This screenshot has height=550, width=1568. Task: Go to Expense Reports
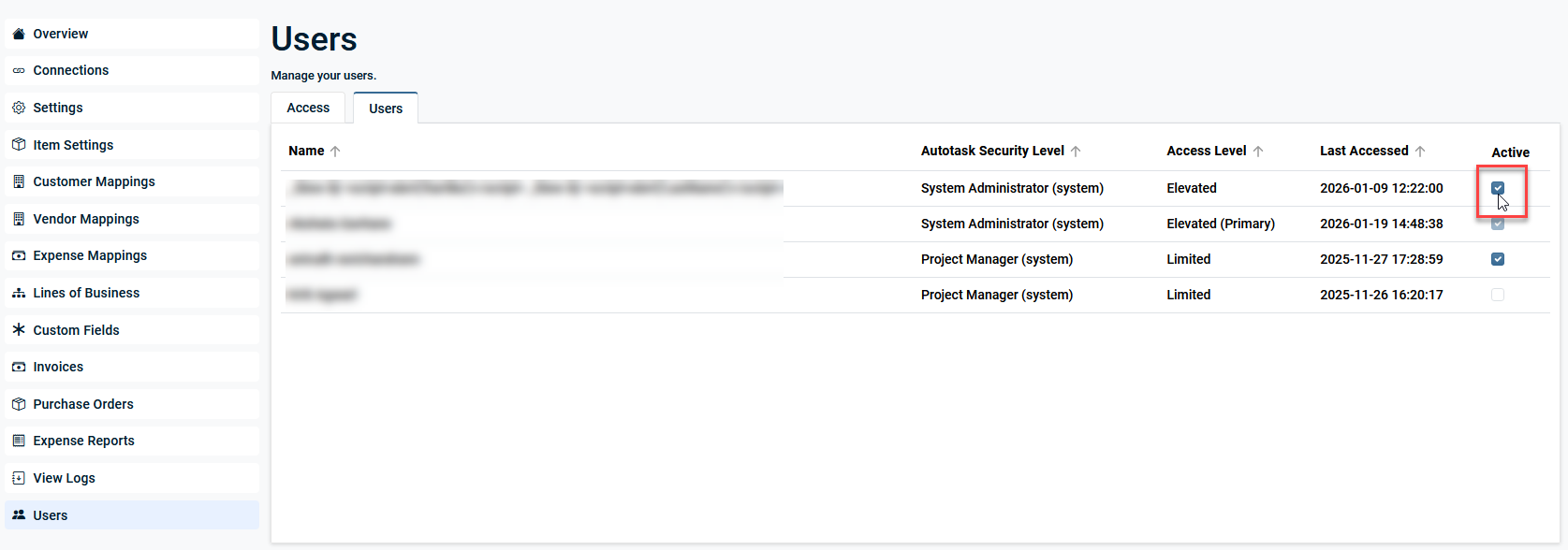[x=83, y=441]
